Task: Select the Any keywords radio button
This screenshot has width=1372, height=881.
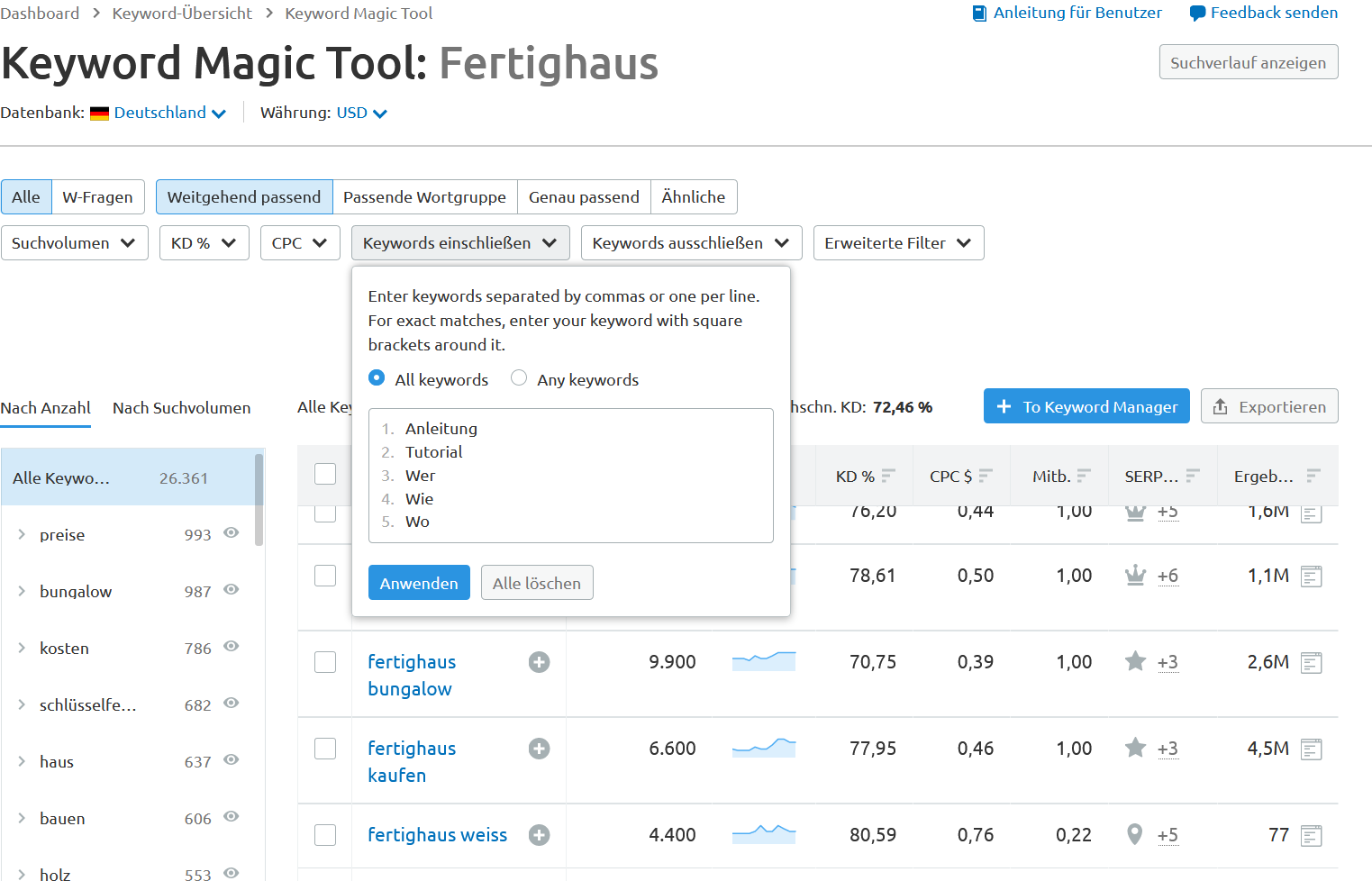Action: [519, 377]
